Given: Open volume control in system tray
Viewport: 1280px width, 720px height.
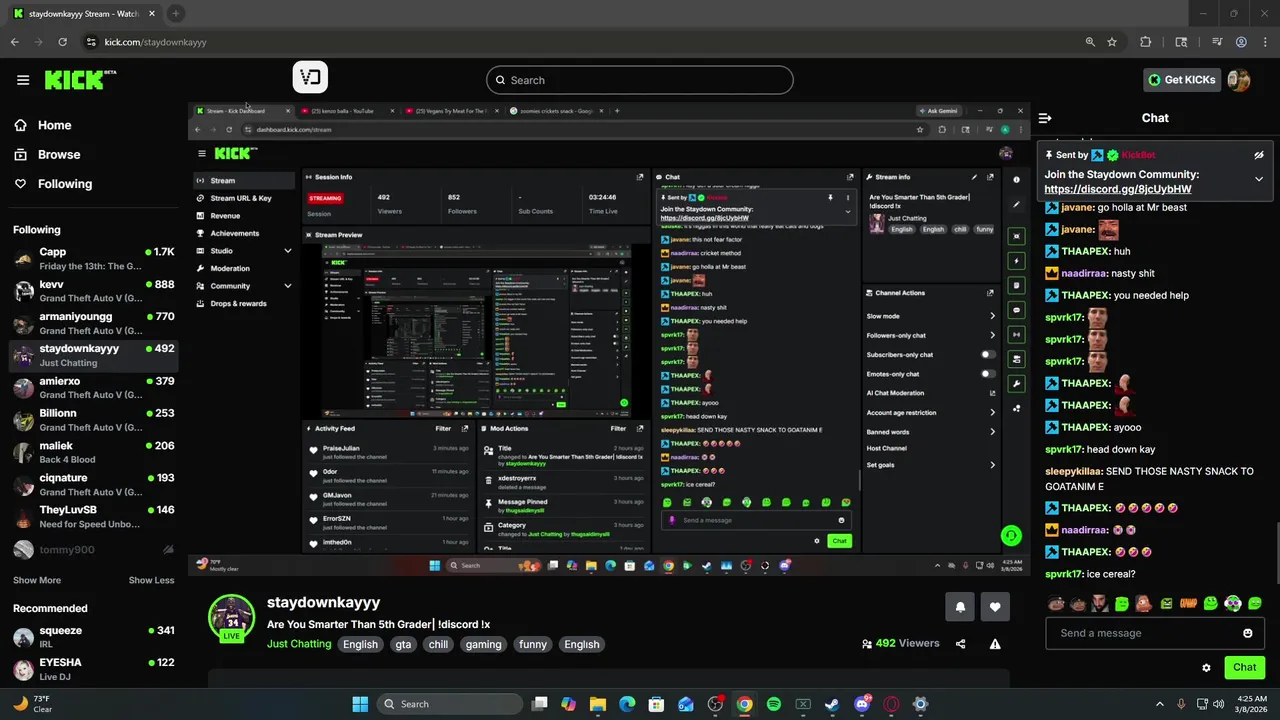Looking at the screenshot, I should coord(1219,704).
